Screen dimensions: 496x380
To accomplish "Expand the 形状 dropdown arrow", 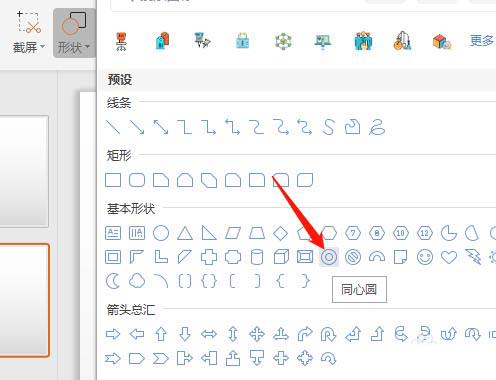I will tap(87, 47).
